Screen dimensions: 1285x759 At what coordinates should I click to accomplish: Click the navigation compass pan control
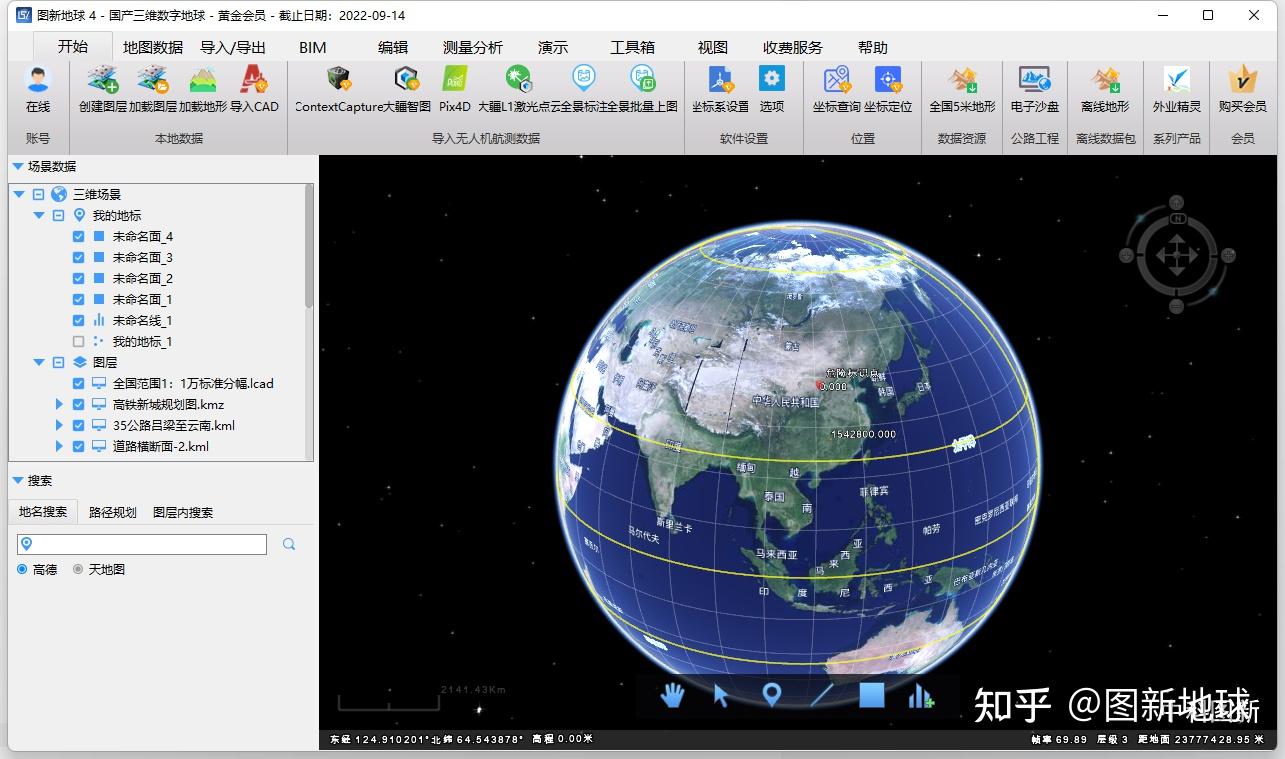pos(1176,254)
